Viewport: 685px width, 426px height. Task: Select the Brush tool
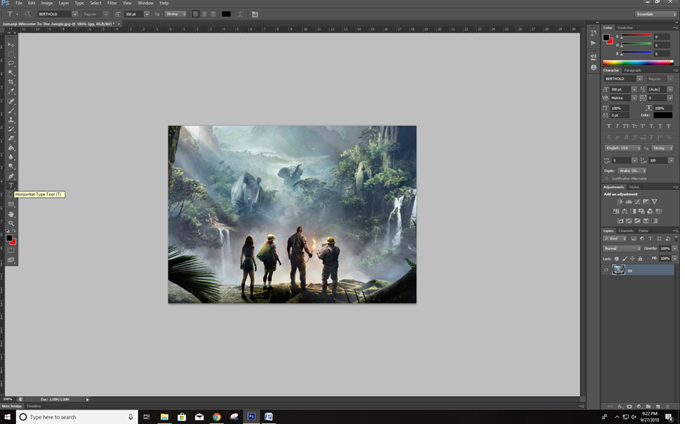[x=11, y=111]
